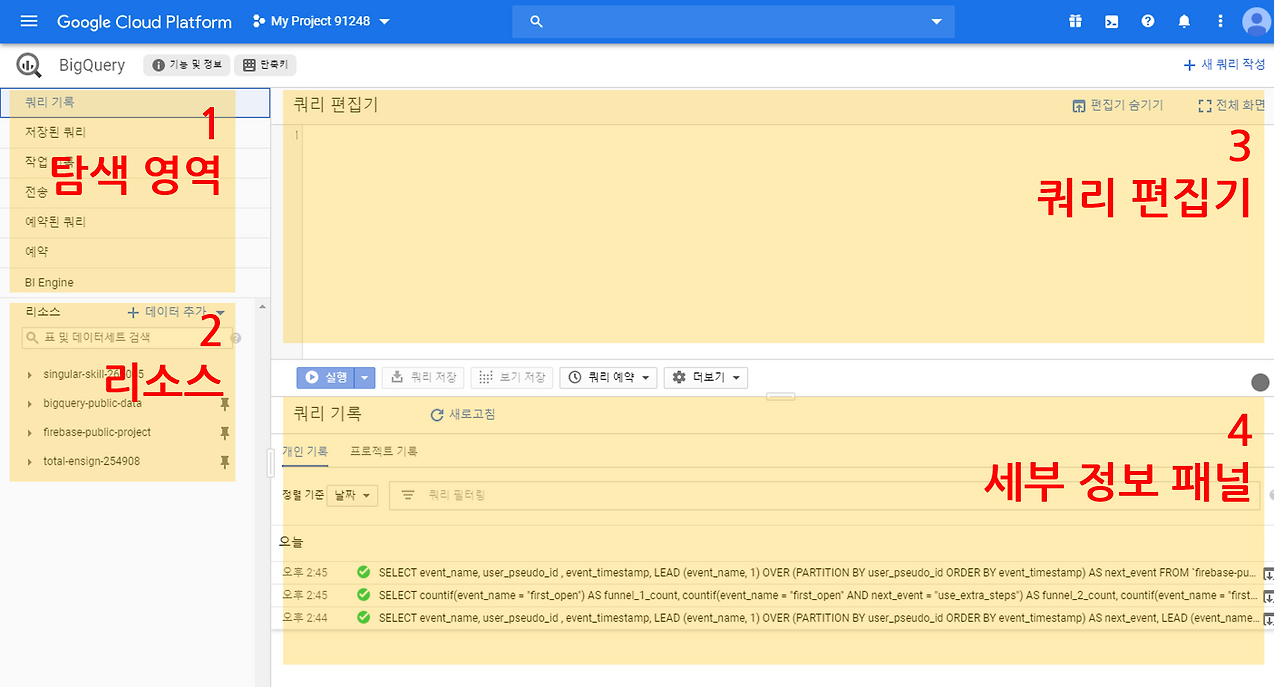Run the query with the 실행 button
1280x687 pixels.
click(328, 377)
